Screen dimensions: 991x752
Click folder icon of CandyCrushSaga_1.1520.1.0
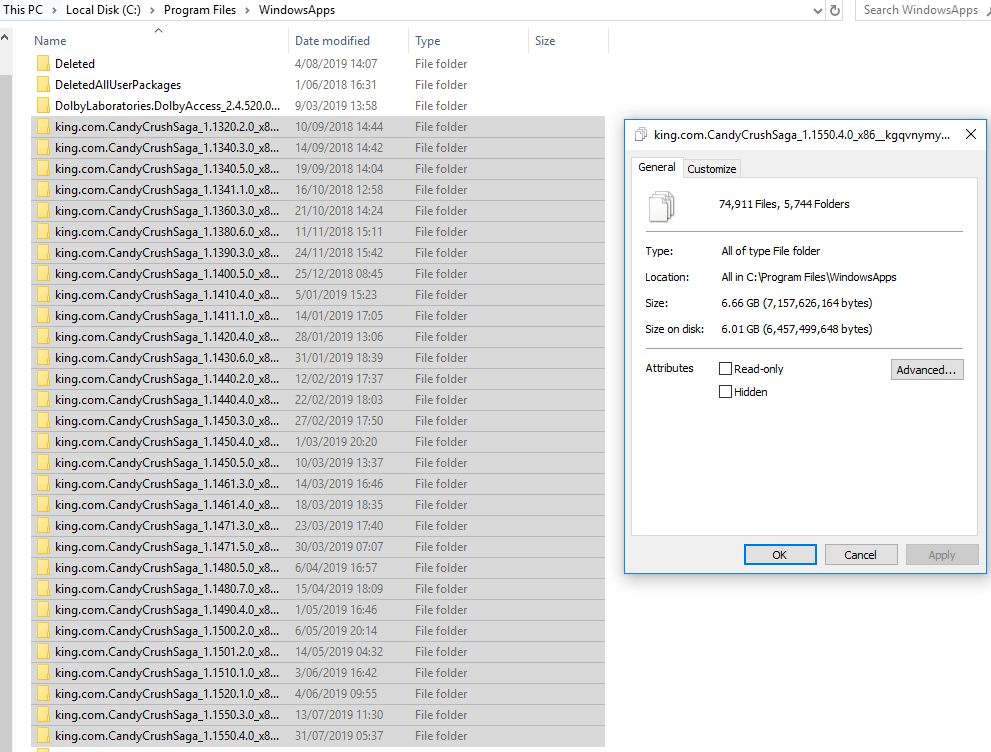tap(43, 694)
